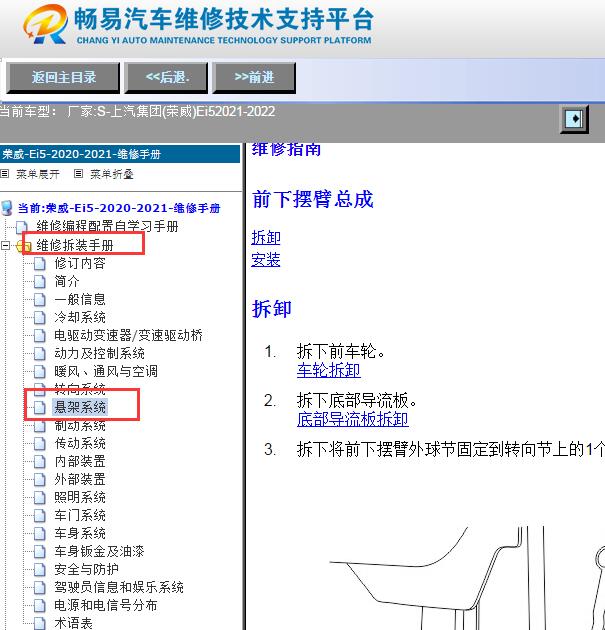Click page icon beside 电驱动变速器/变速驱动桥

tap(39, 335)
